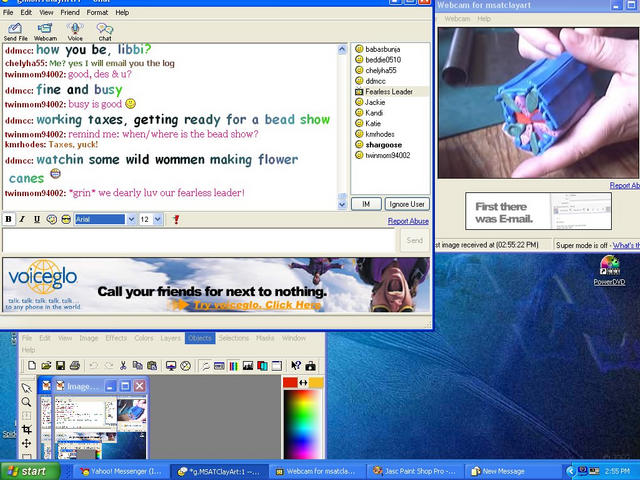Click the Full Screen Preview monitor icon
The image size is (640, 480).
[171, 366]
